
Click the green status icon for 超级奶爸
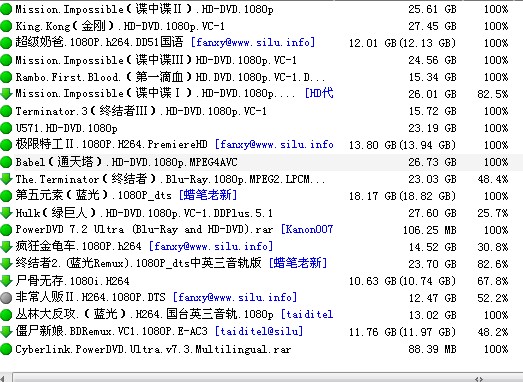[x=6, y=43]
